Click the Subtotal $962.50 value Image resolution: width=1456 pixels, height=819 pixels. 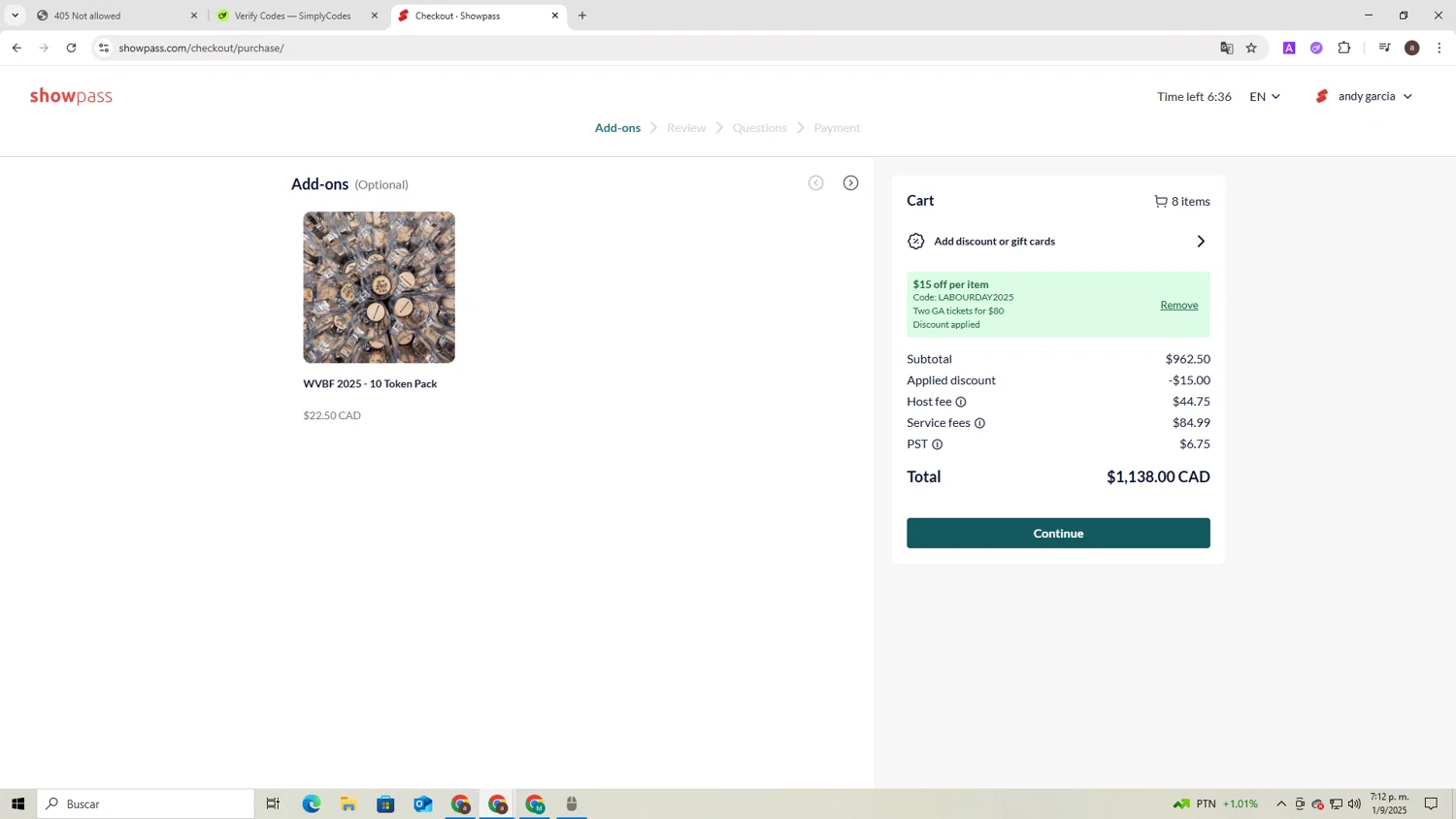(x=1188, y=359)
